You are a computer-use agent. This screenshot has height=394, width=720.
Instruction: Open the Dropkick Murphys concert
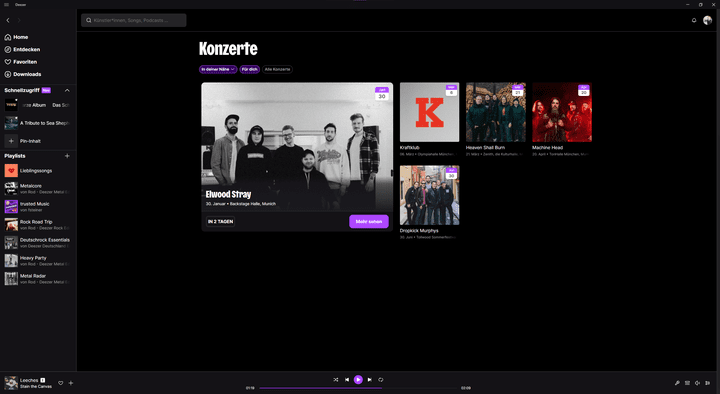coord(429,195)
